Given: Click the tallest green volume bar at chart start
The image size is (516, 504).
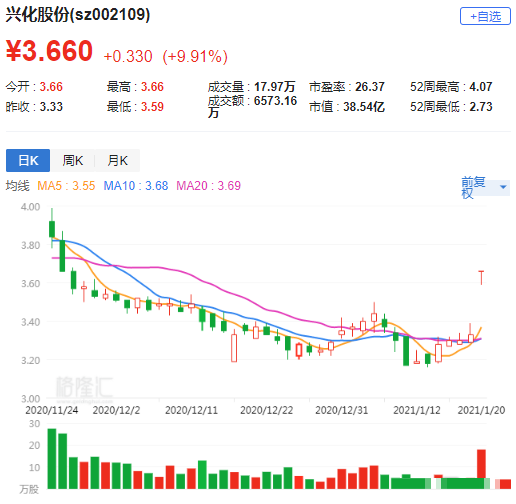Looking at the screenshot, I should tap(52, 459).
